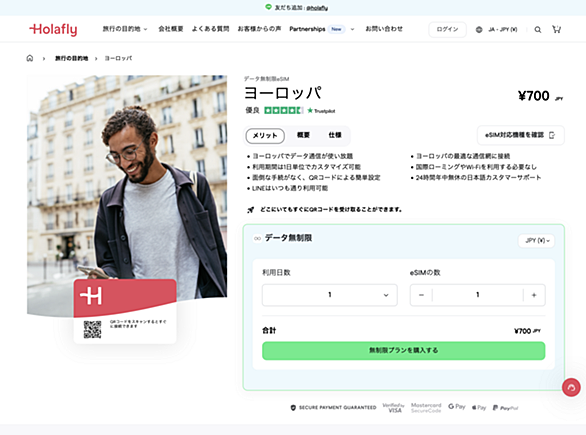586x435 pixels.
Task: Expand the 旅行の目的地 navigation menu
Action: click(125, 29)
